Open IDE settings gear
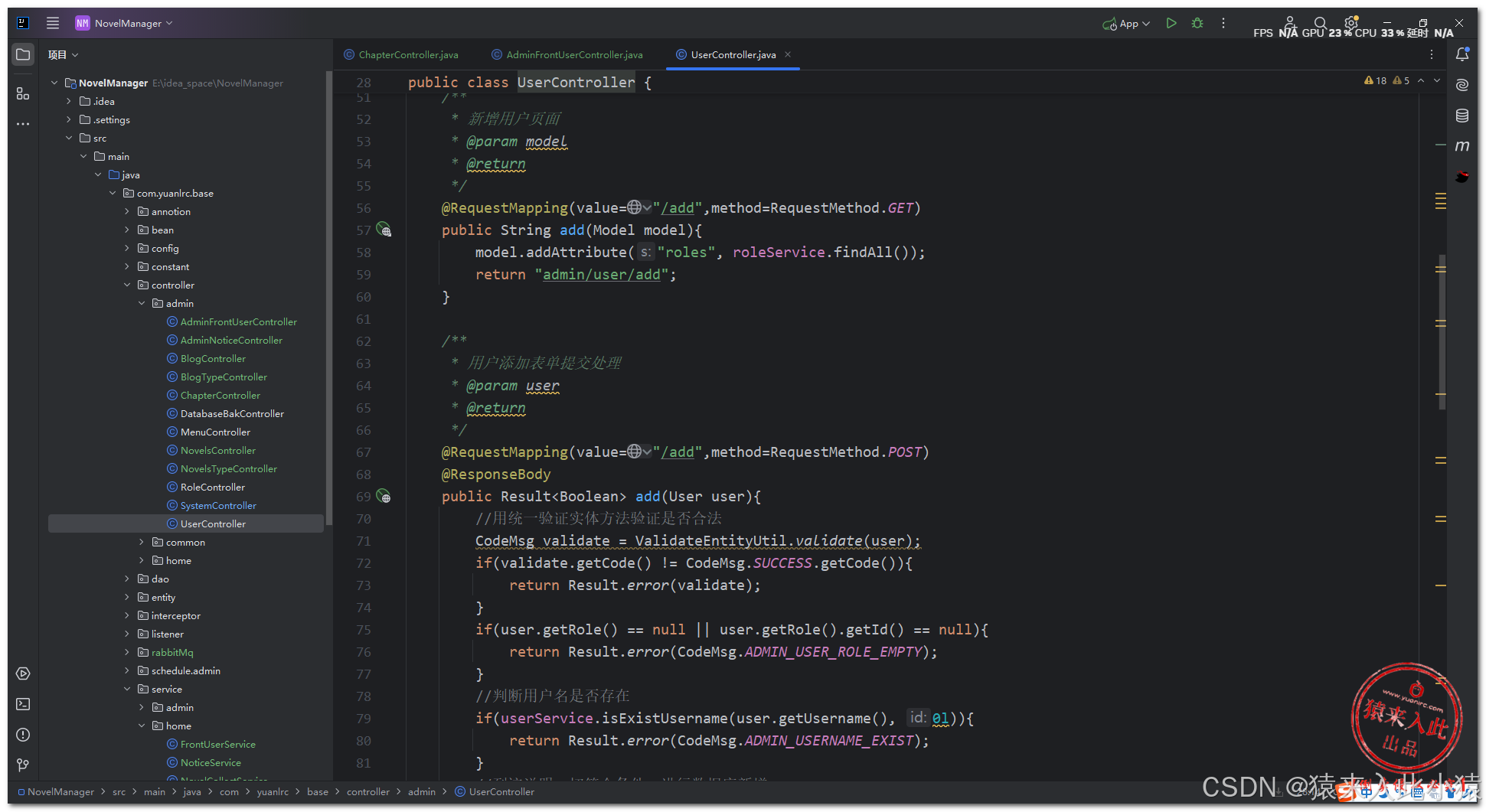 pyautogui.click(x=1350, y=23)
